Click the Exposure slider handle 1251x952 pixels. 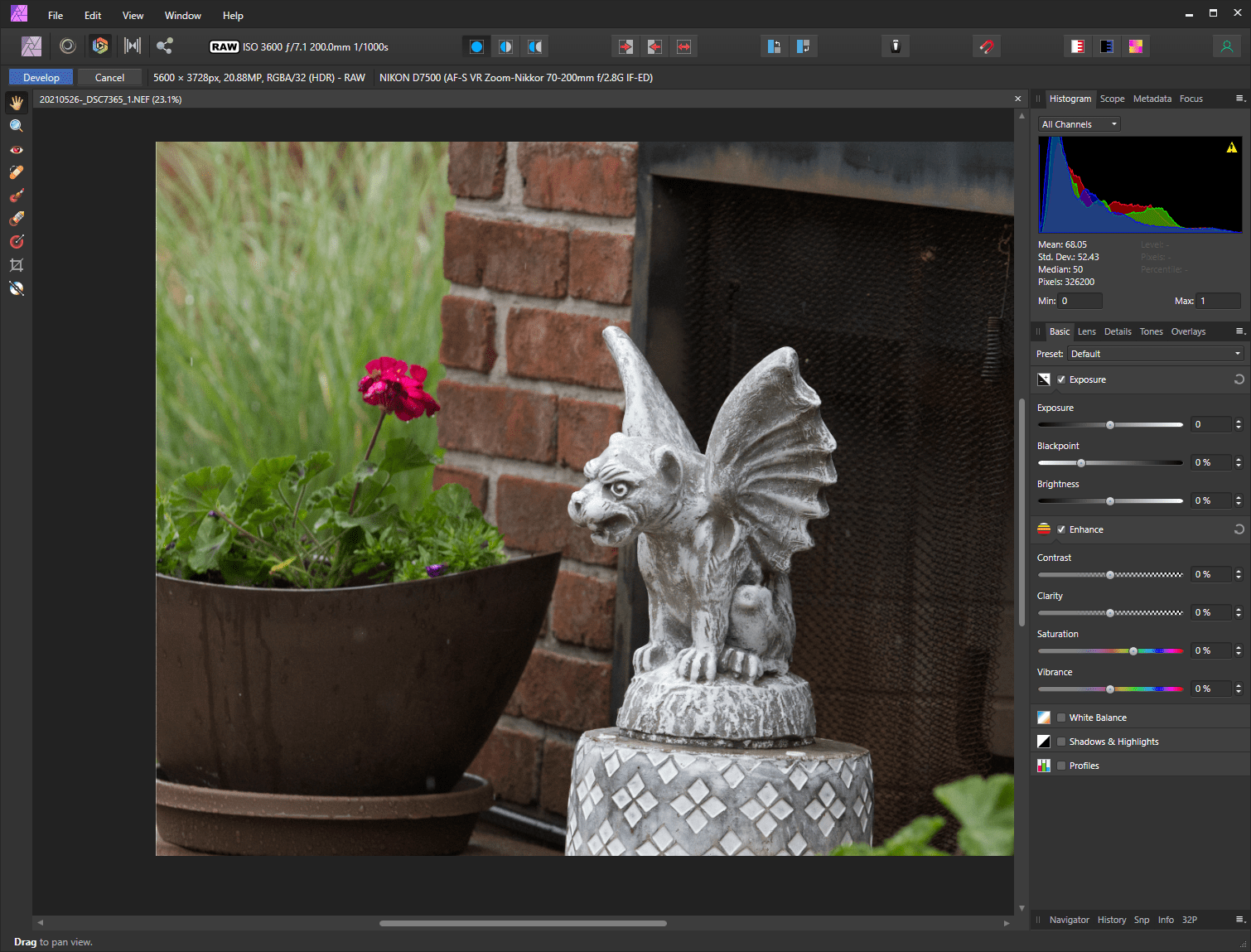click(1110, 425)
